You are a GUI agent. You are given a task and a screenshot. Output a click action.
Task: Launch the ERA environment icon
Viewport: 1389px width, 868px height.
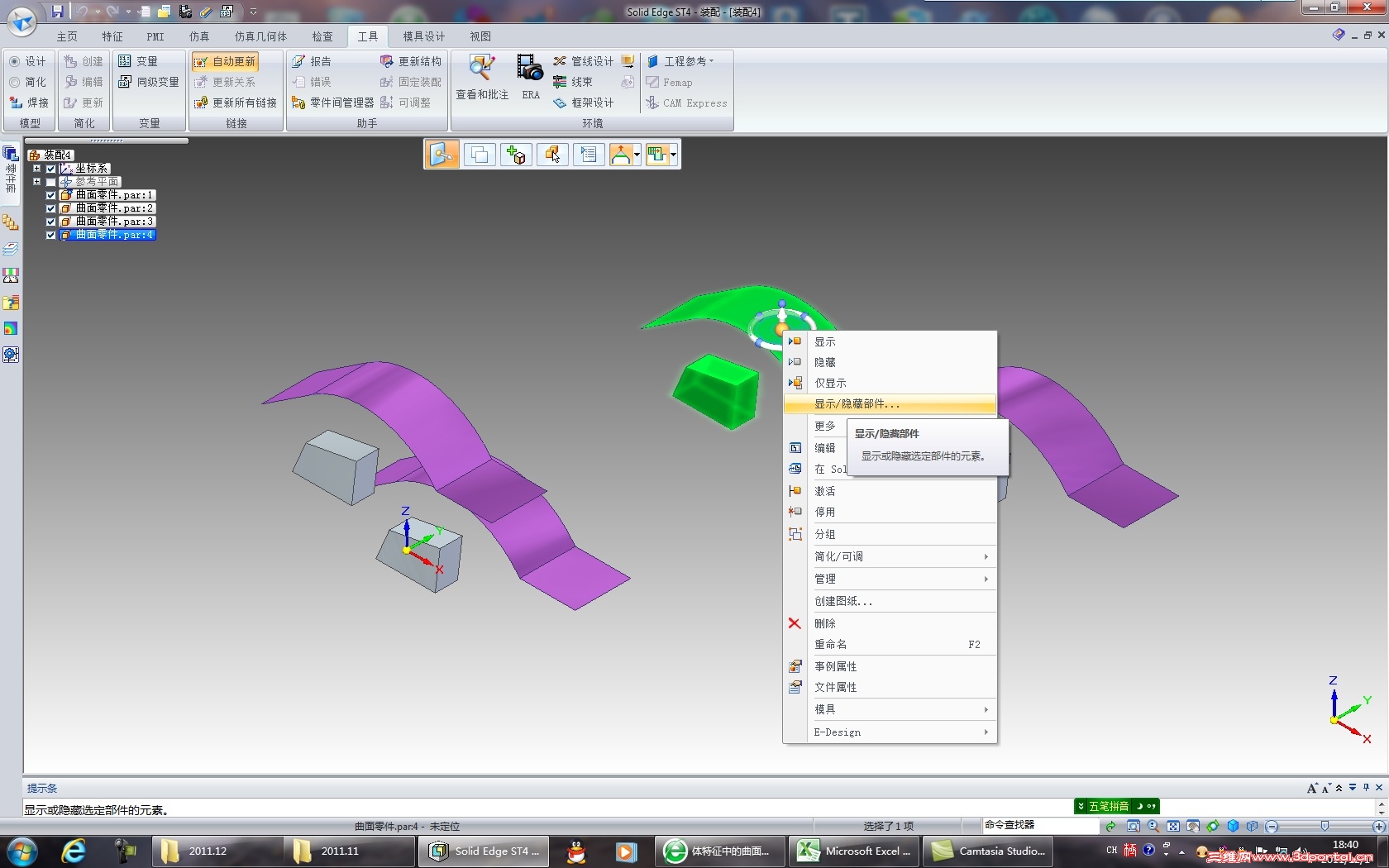(x=531, y=77)
